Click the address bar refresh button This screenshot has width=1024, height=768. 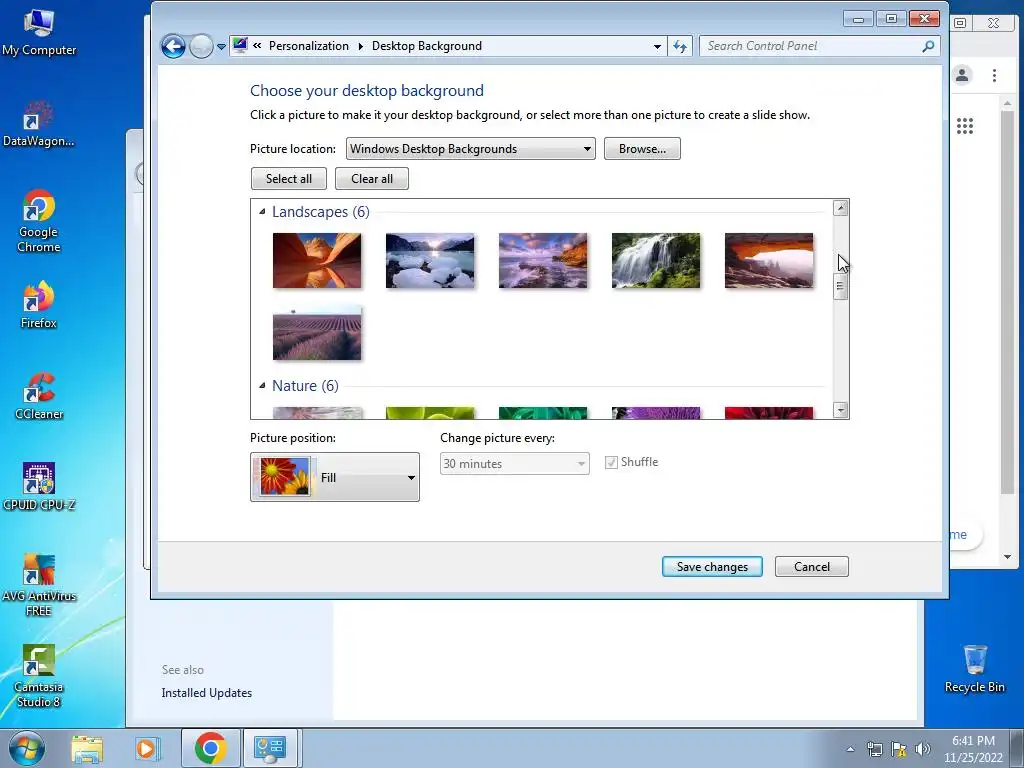pyautogui.click(x=680, y=46)
